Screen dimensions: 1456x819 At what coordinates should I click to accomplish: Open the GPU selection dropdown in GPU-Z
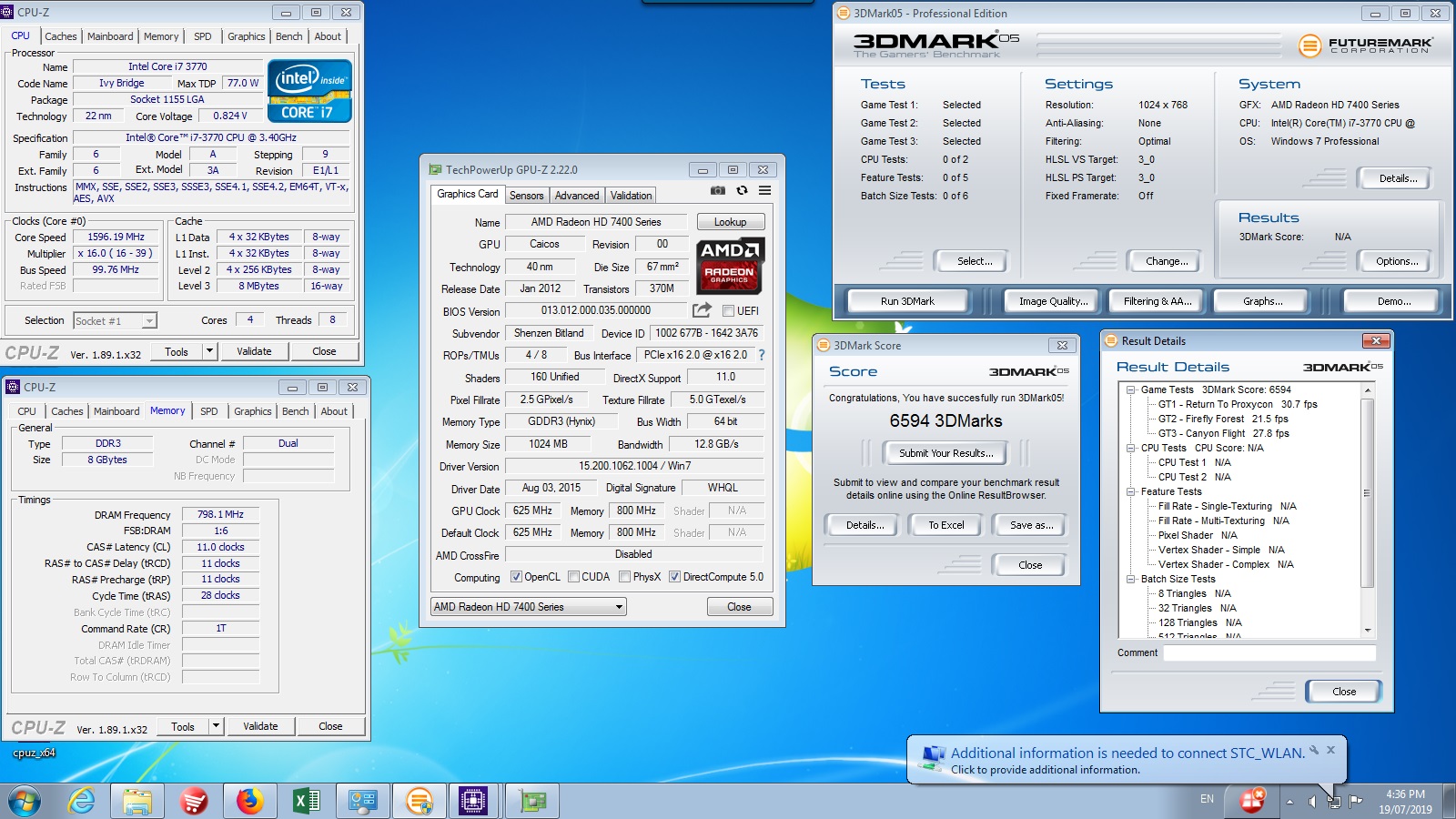529,607
